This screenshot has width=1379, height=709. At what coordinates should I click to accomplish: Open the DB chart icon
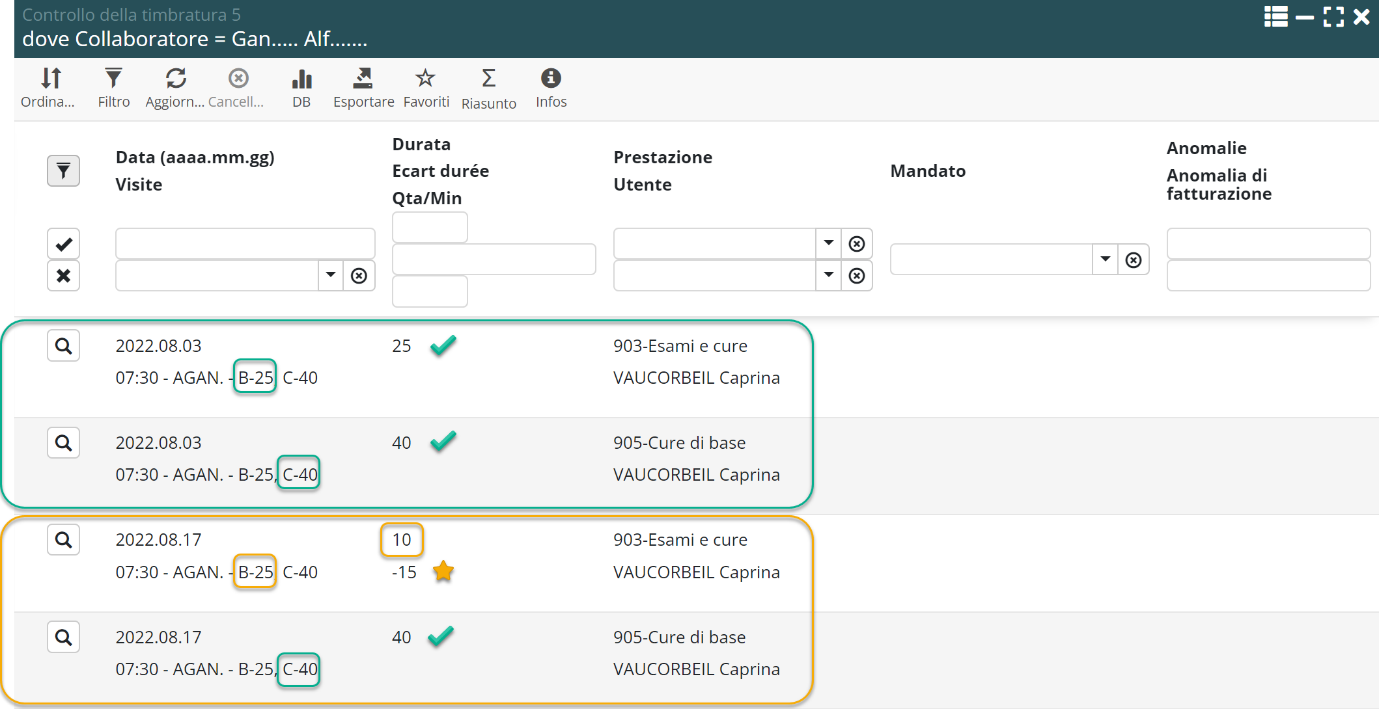301,80
